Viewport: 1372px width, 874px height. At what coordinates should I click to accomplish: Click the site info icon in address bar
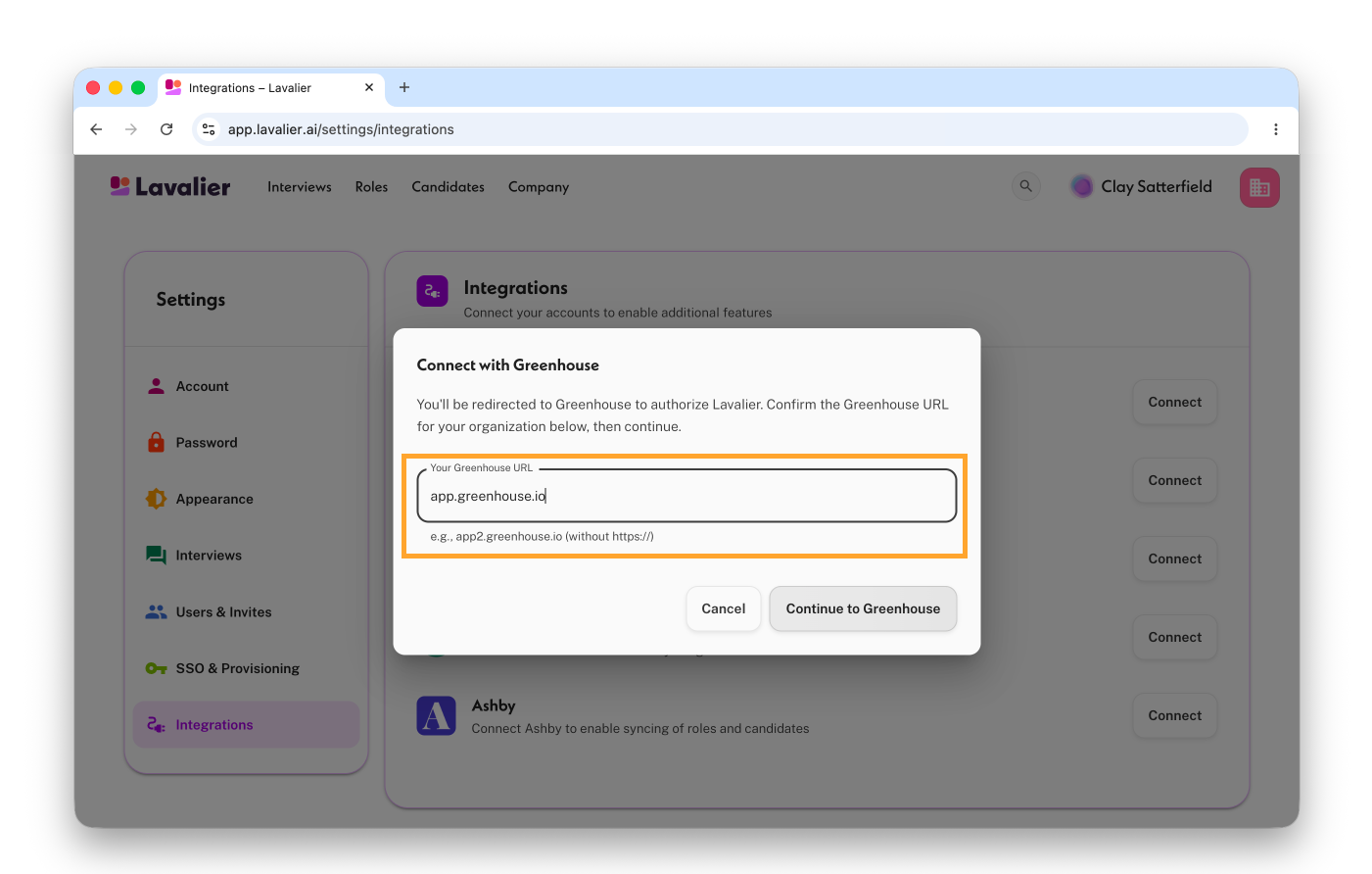click(x=209, y=129)
